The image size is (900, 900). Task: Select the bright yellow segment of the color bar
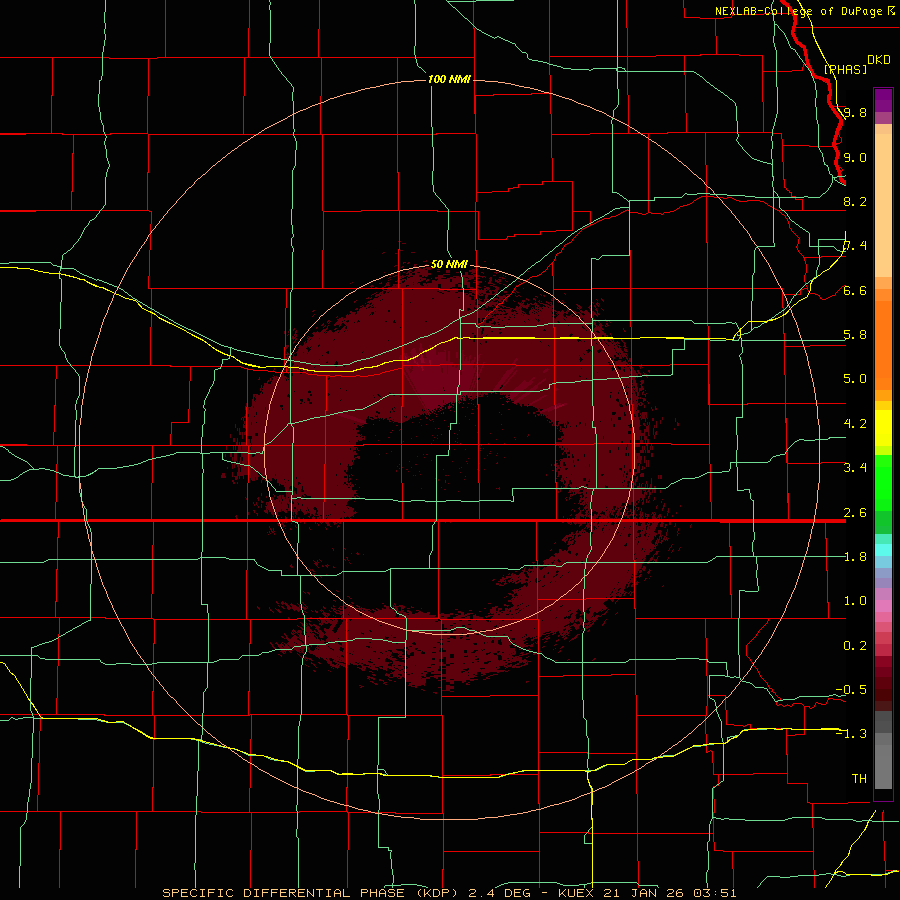click(883, 428)
